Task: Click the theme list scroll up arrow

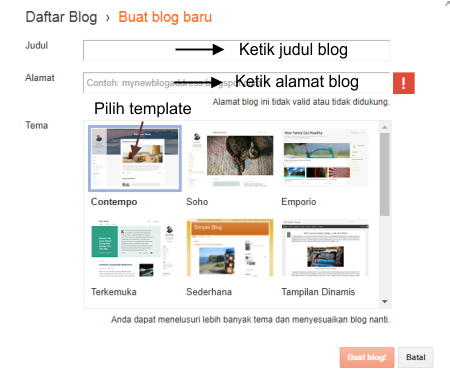Action: (x=385, y=127)
